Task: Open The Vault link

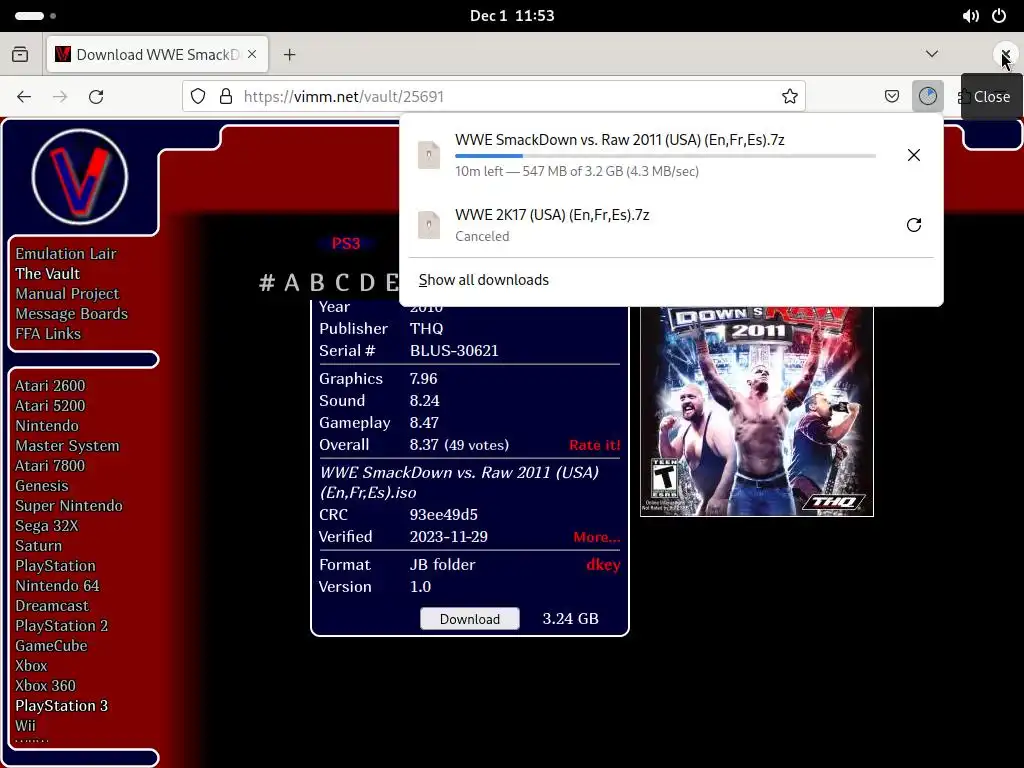Action: tap(48, 274)
